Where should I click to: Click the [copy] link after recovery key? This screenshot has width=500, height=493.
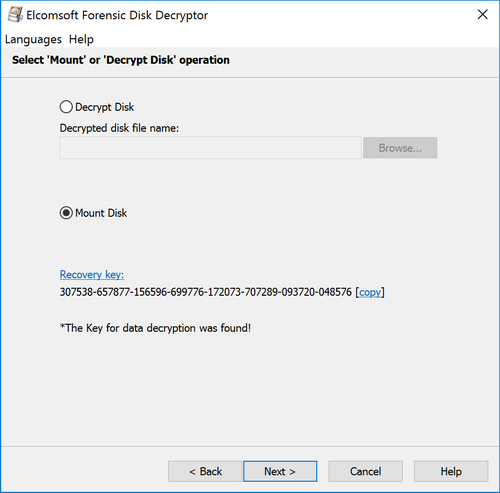click(370, 292)
